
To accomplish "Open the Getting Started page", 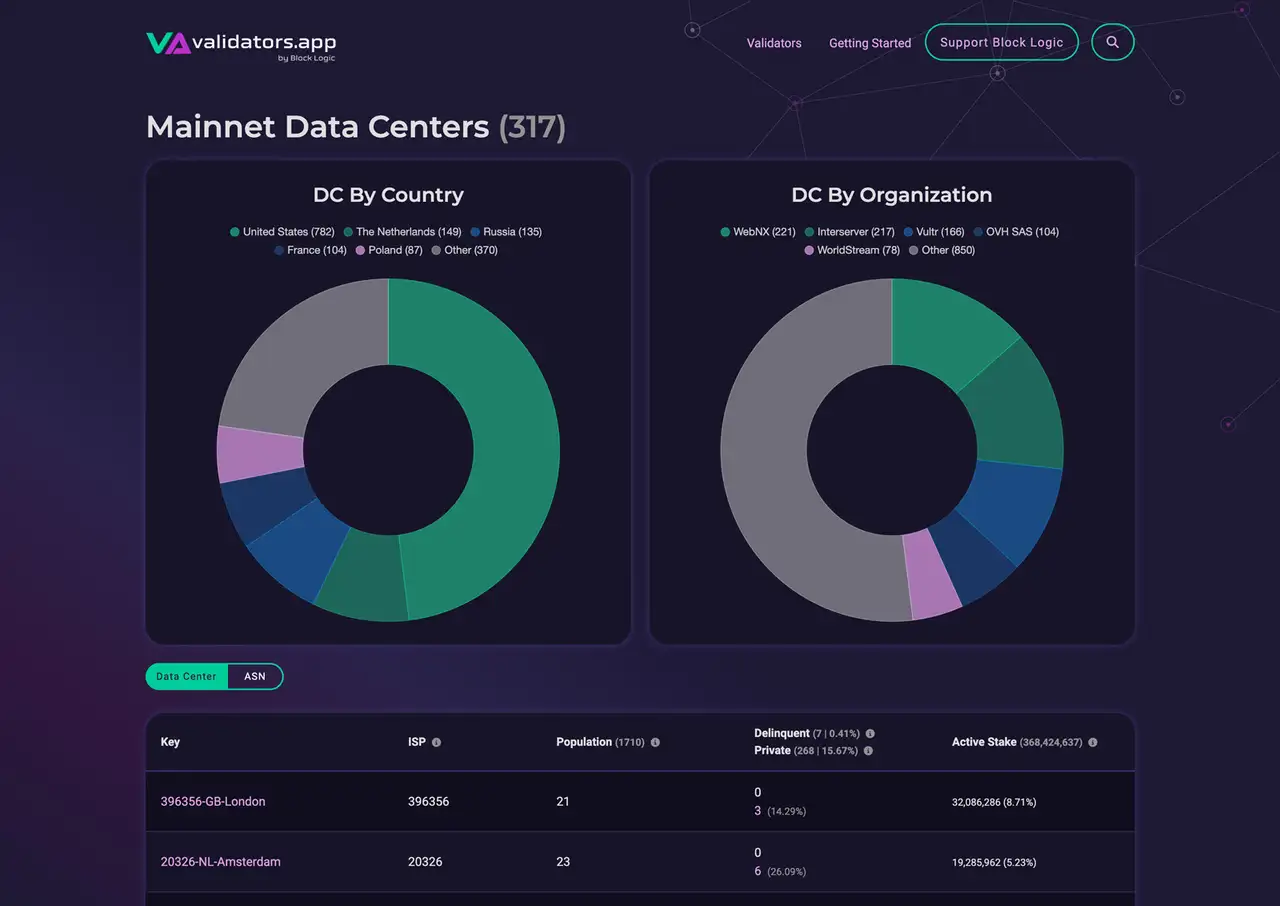I will (x=869, y=43).
